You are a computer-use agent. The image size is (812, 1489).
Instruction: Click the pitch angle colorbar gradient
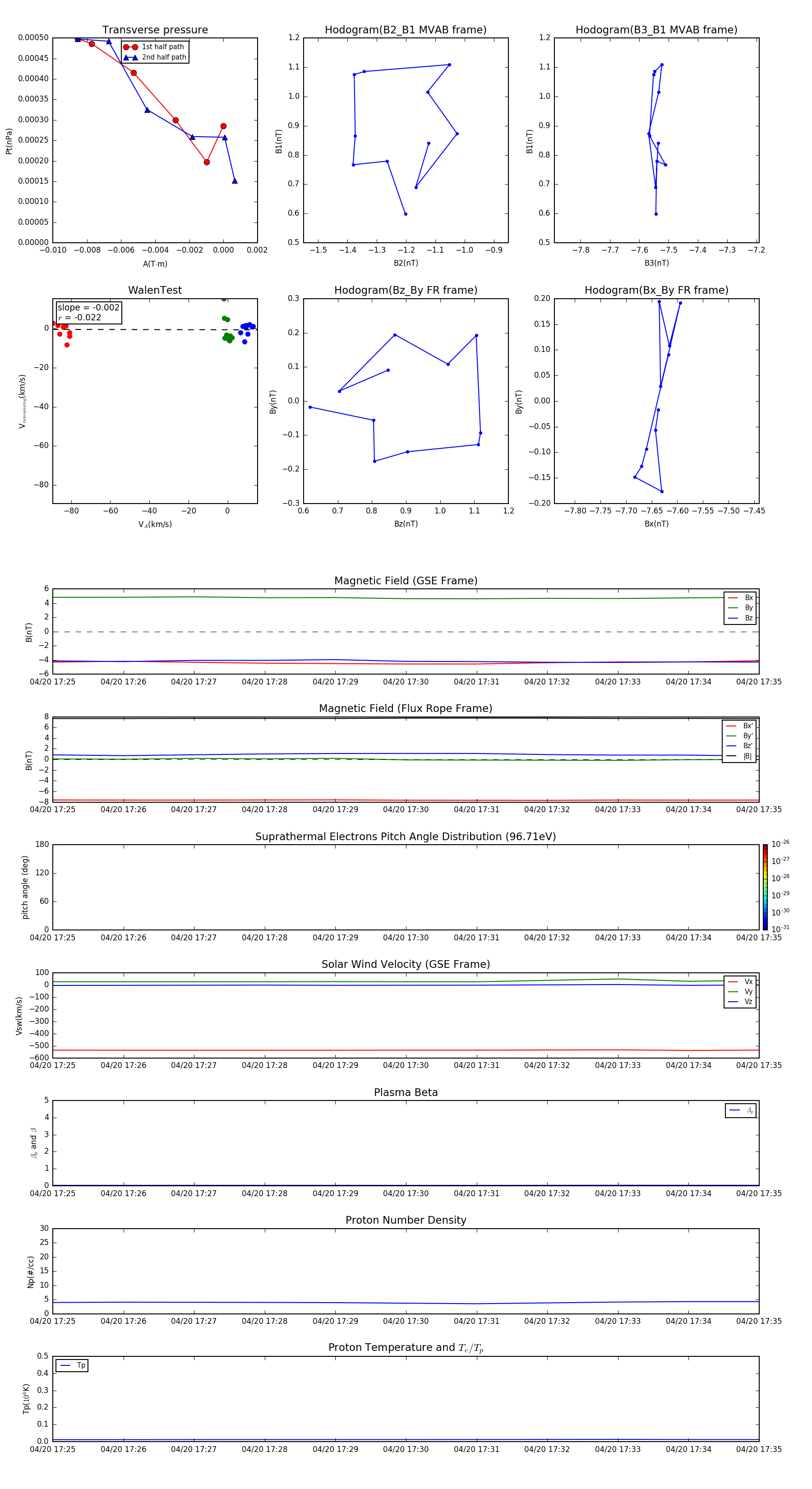click(765, 887)
